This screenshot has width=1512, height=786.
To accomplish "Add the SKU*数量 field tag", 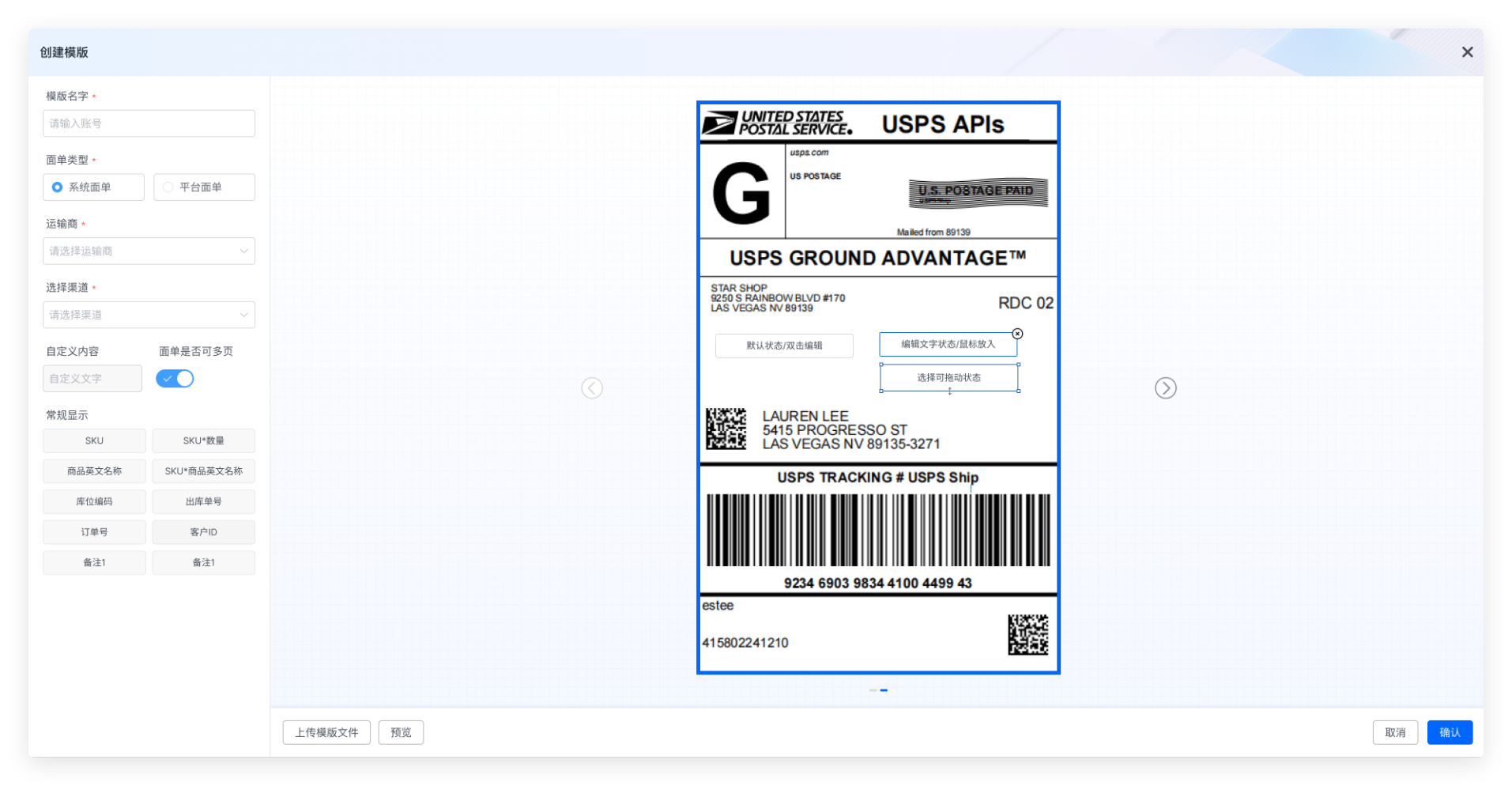I will coord(203,440).
